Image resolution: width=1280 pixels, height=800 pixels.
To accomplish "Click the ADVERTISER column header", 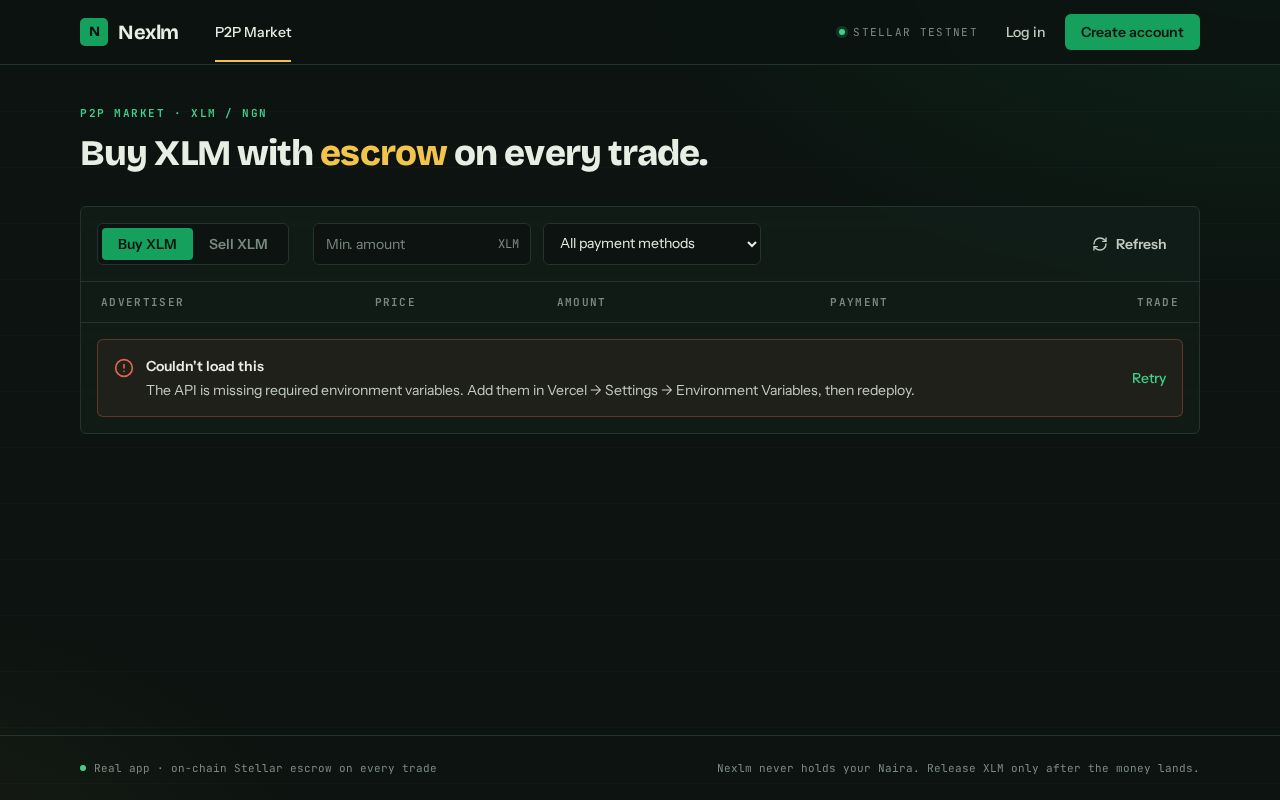I will (142, 302).
